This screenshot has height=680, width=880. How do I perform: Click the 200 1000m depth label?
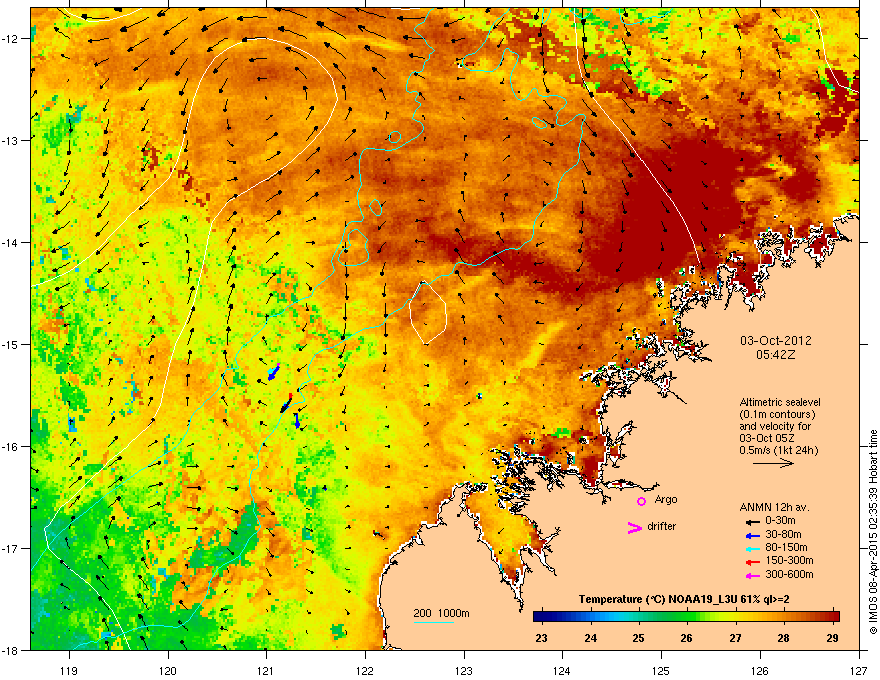point(441,613)
